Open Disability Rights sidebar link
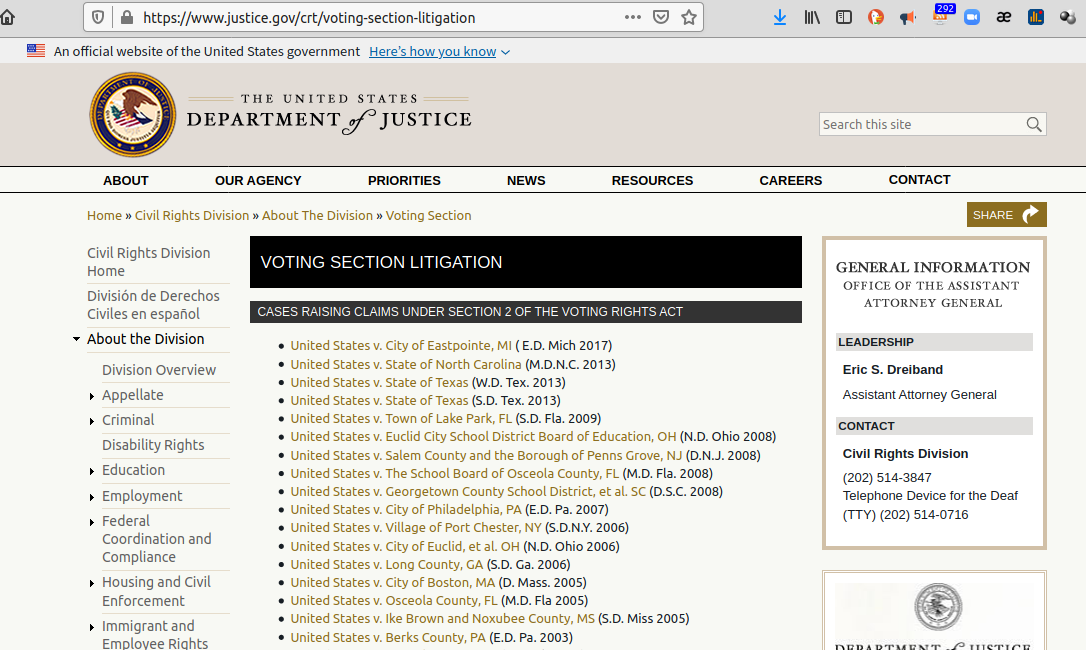 coord(153,445)
